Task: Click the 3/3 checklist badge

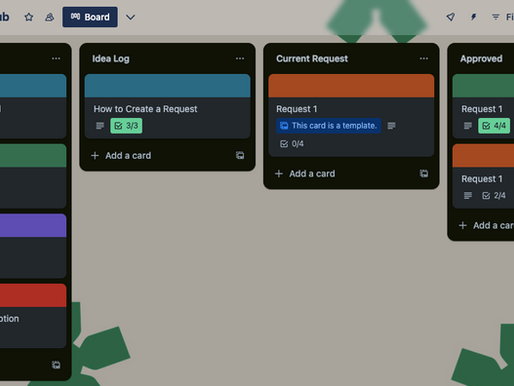Action: (126, 126)
